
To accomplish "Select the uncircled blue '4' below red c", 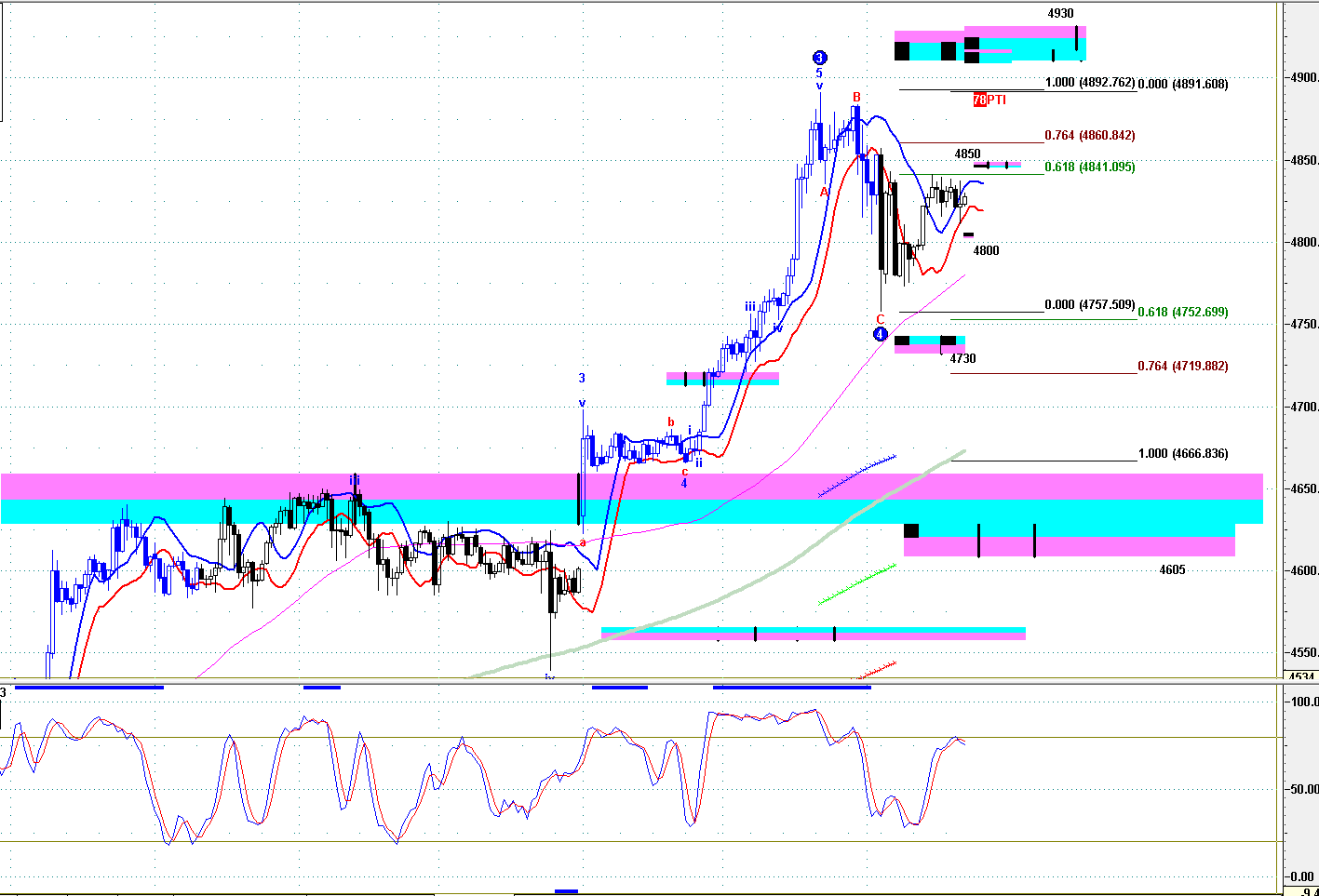I will pyautogui.click(x=683, y=483).
